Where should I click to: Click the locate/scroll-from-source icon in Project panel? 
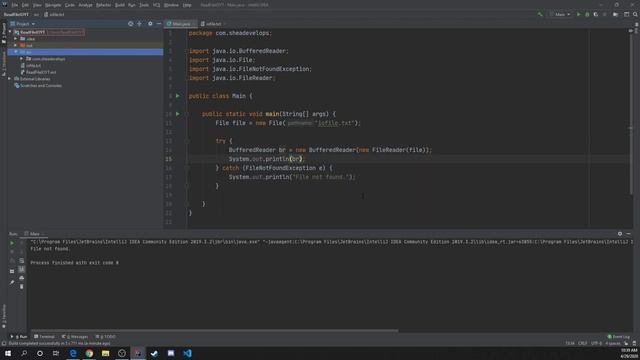point(131,24)
